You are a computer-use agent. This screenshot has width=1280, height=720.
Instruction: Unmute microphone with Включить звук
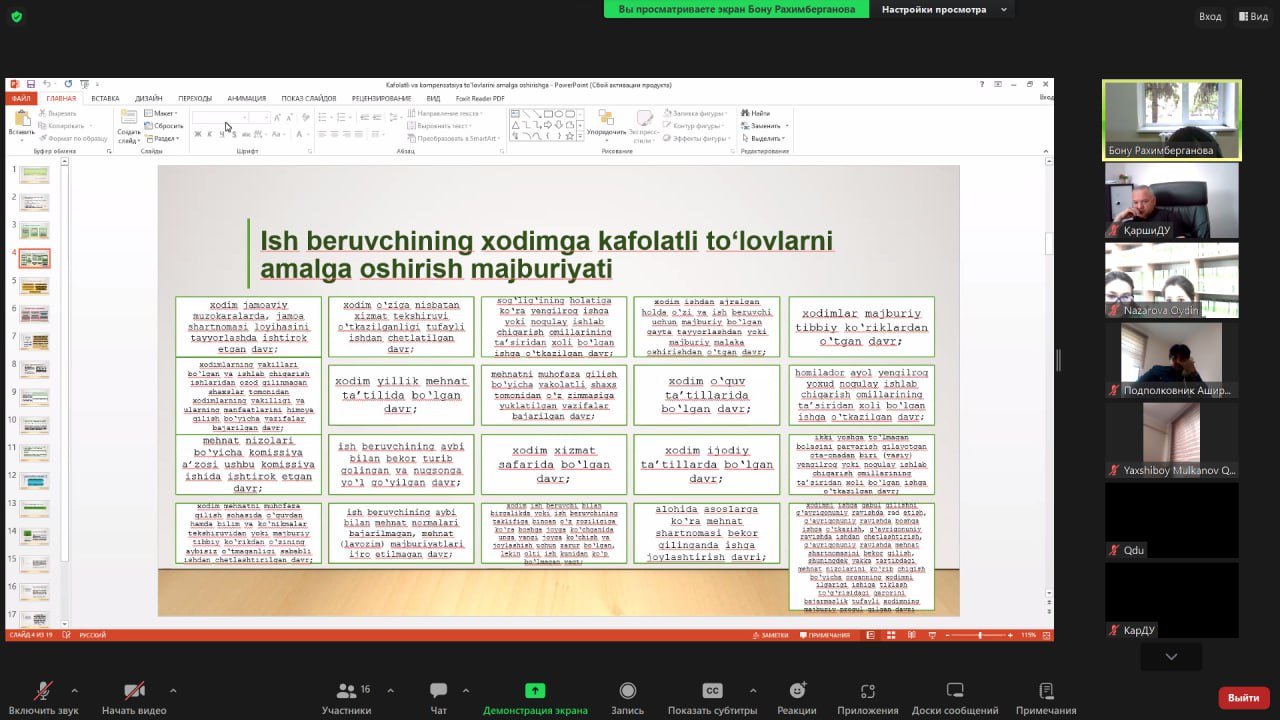pyautogui.click(x=43, y=691)
